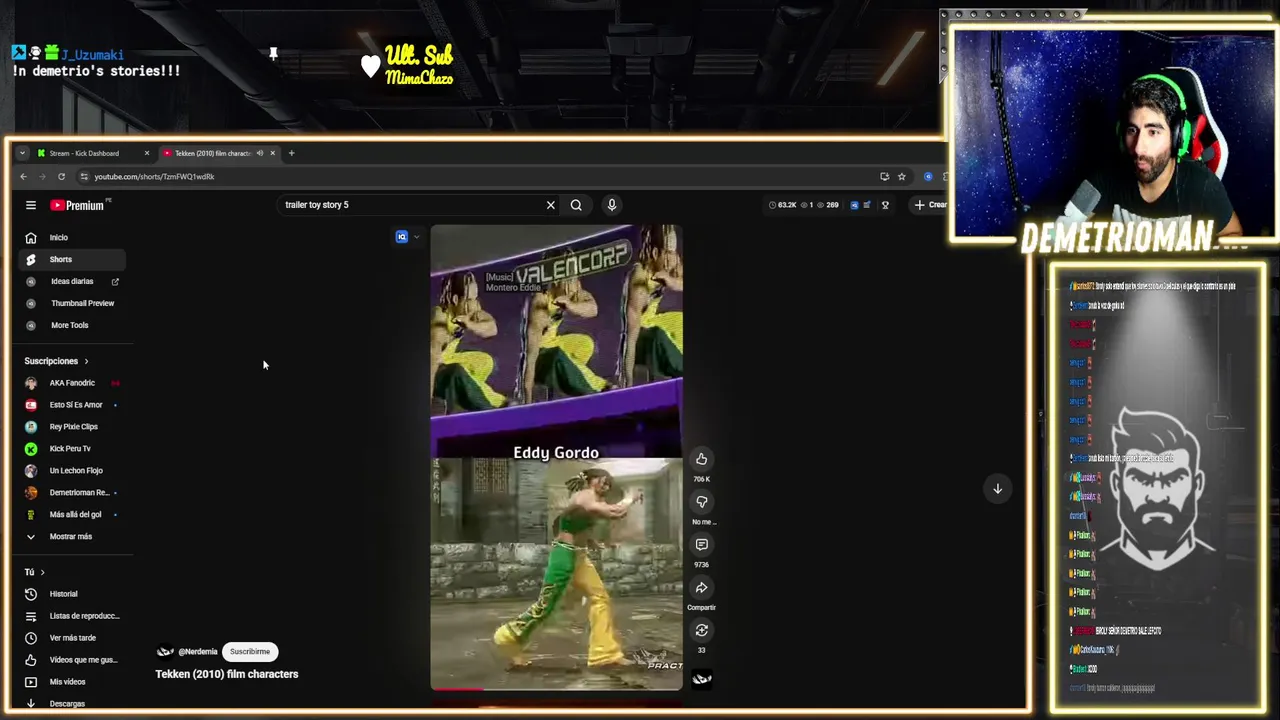Expand the vidIQ dropdown beside the short
This screenshot has height=720, width=1280.
pos(416,237)
